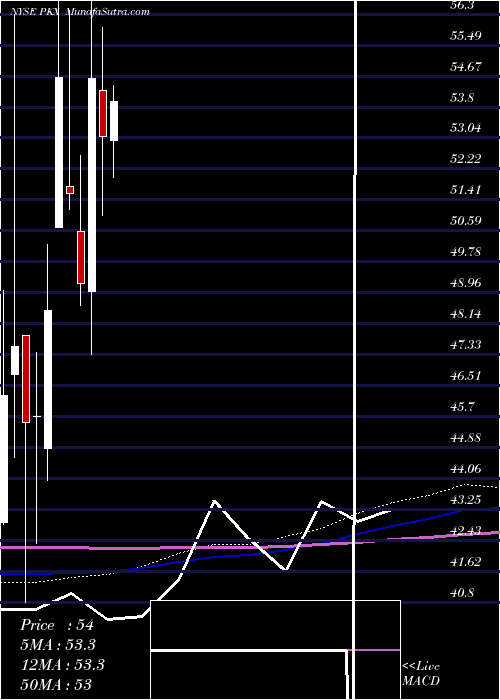
Task: Select the long red candle body spanning 46.51
Action: 26,379
